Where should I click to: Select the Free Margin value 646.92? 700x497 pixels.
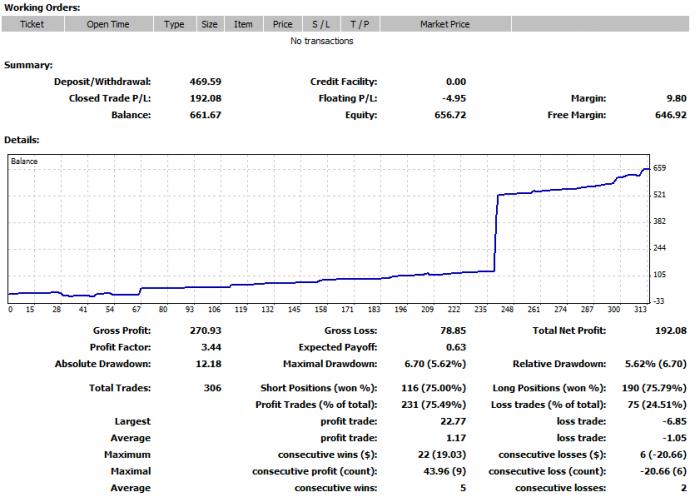[671, 115]
